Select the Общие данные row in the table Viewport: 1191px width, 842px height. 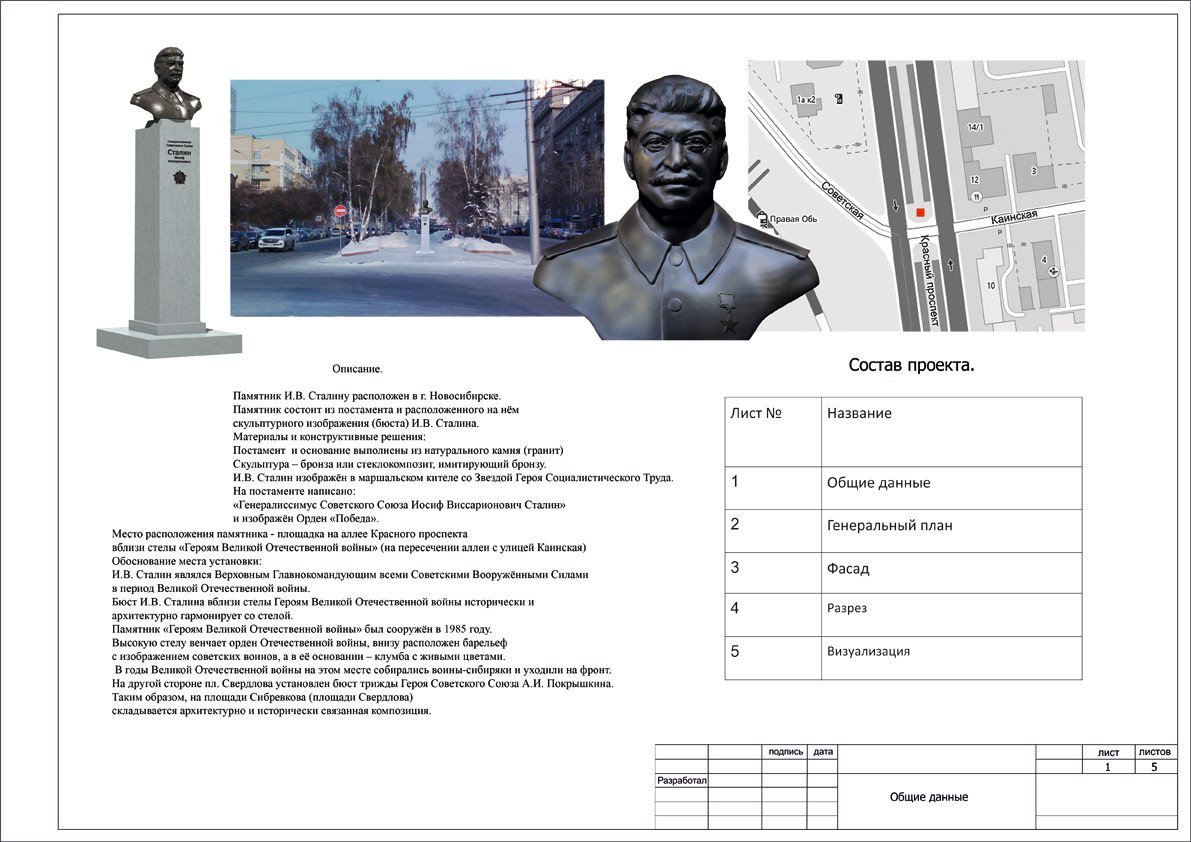click(878, 483)
